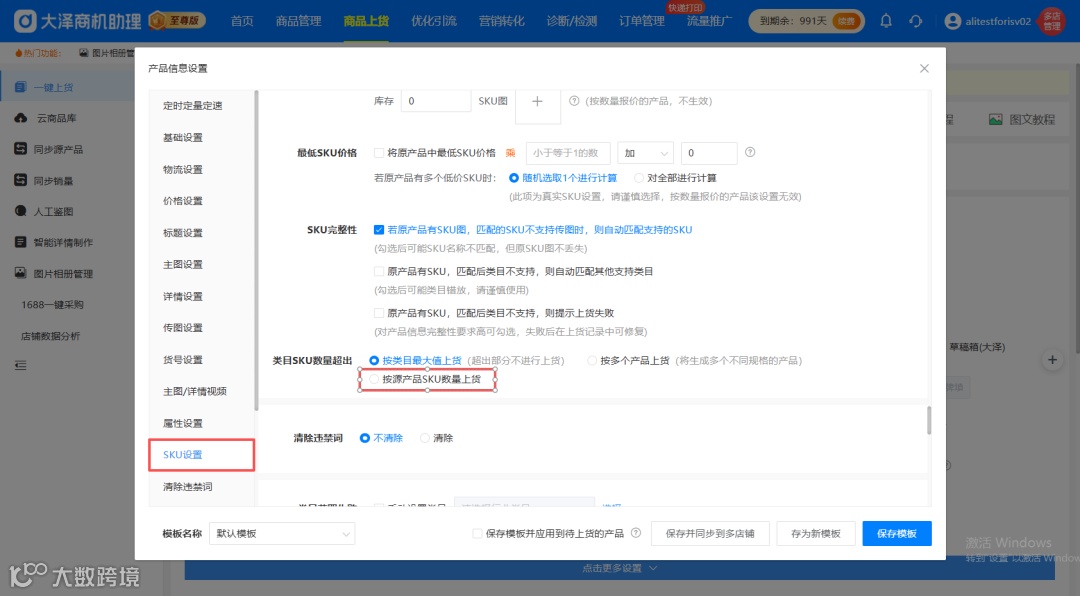Uncheck 若原产品有SKU图 auto-match checkbox
The image size is (1080, 596).
point(379,229)
